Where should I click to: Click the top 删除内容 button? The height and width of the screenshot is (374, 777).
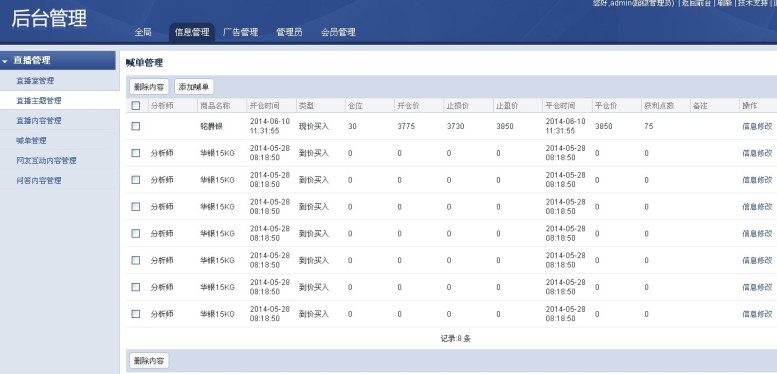pos(149,87)
